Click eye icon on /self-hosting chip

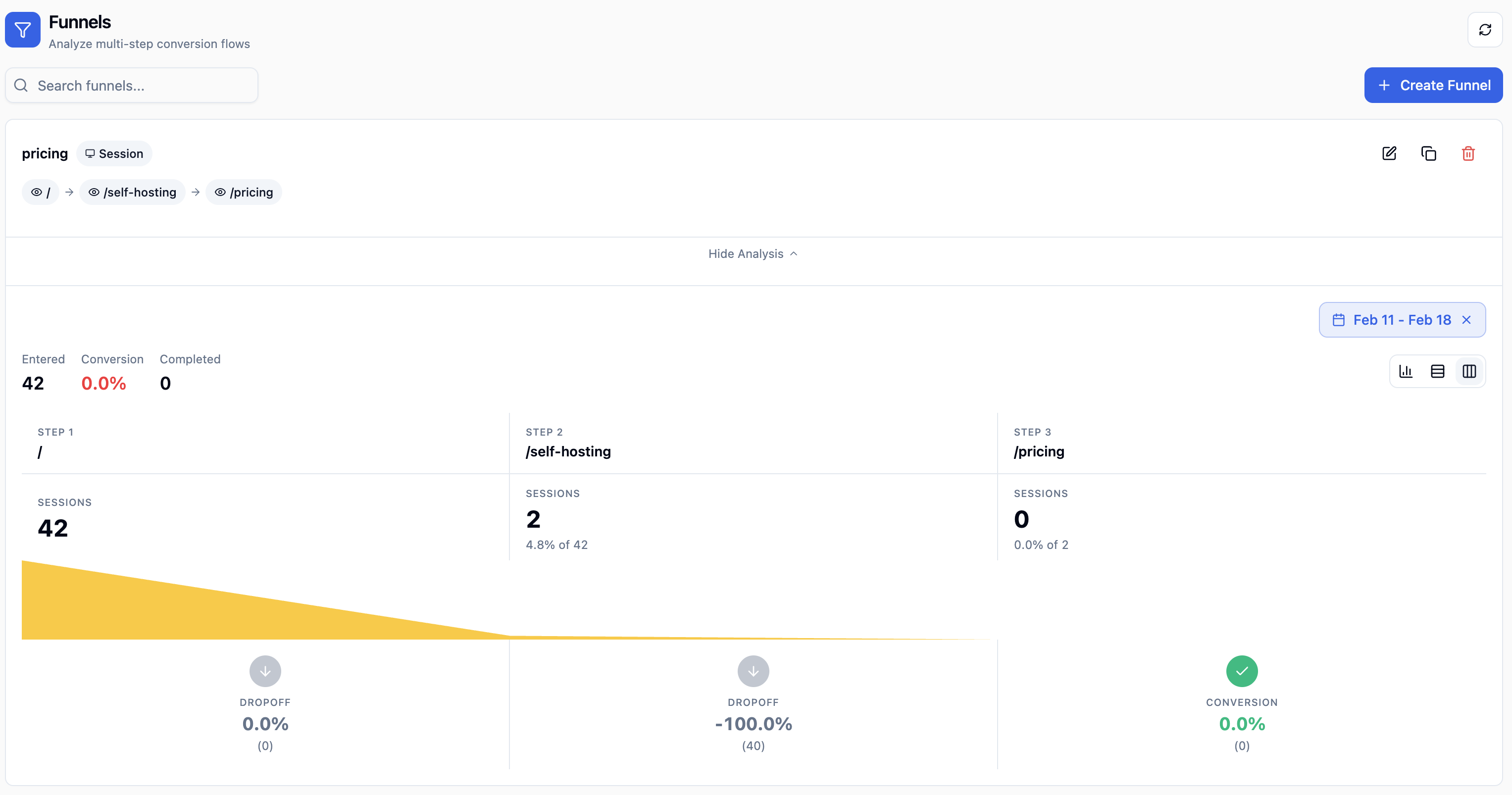point(94,193)
